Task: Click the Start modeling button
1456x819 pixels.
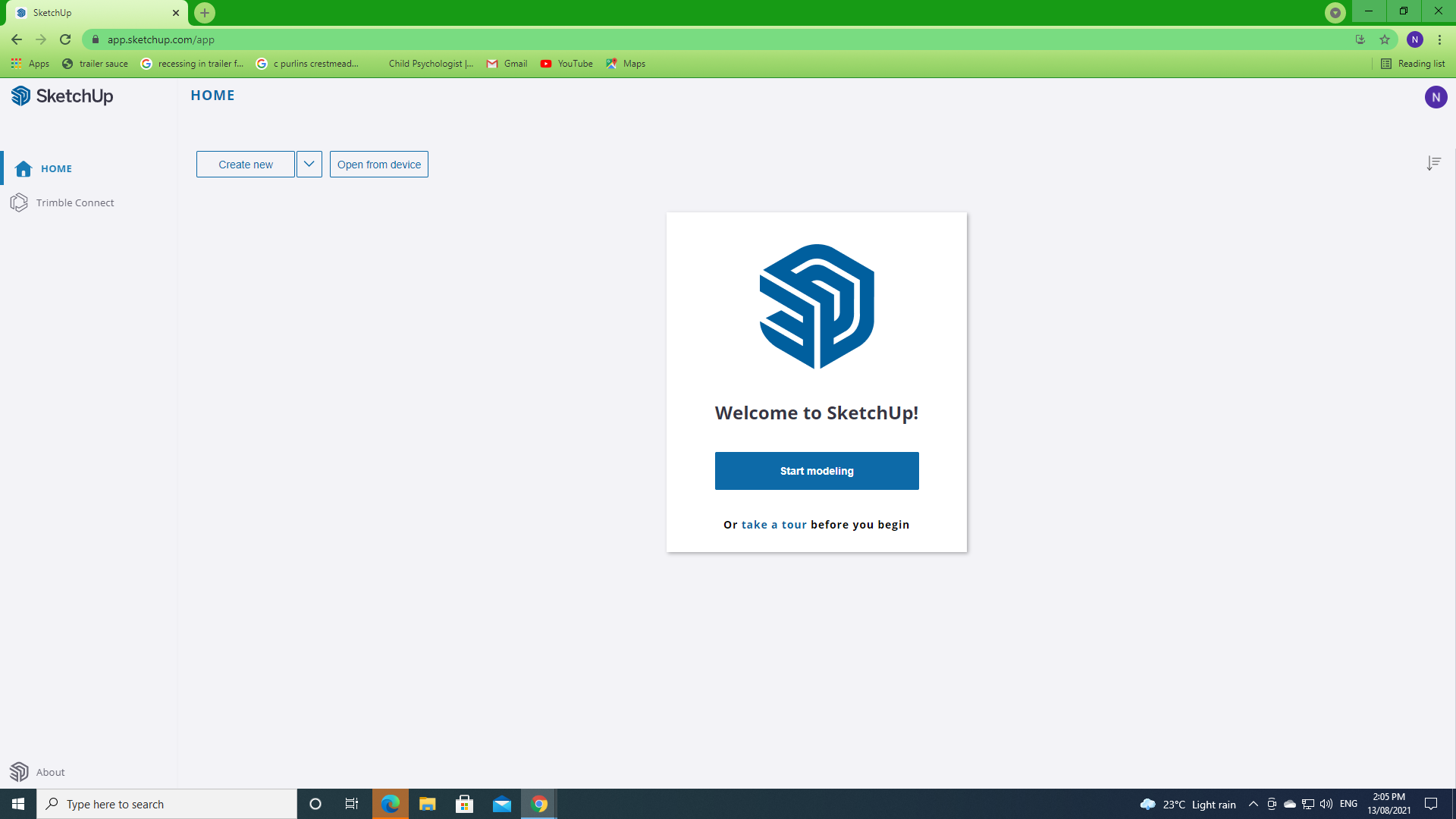Action: [817, 471]
